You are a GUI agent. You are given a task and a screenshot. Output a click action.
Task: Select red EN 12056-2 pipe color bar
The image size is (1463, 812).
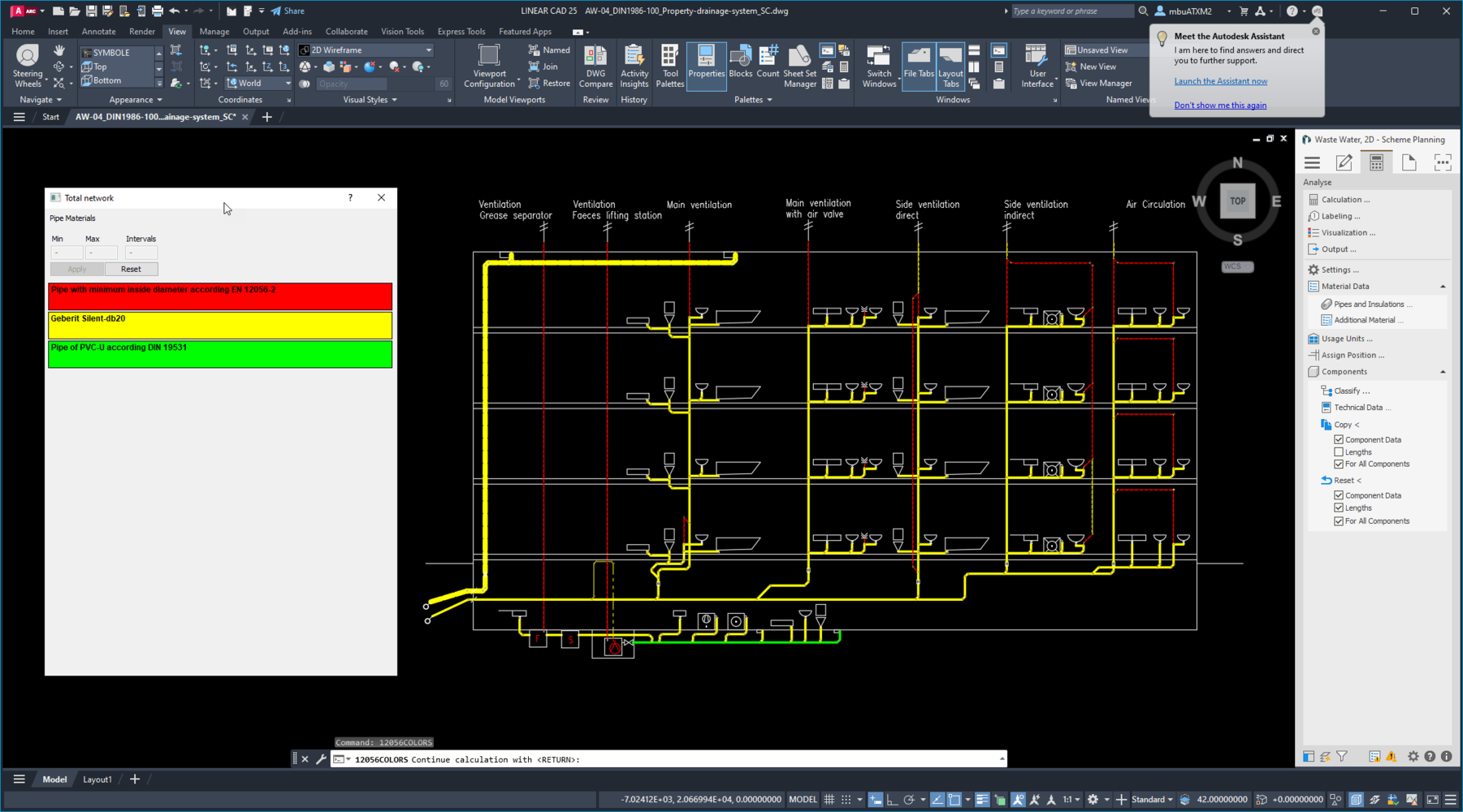[x=220, y=296]
